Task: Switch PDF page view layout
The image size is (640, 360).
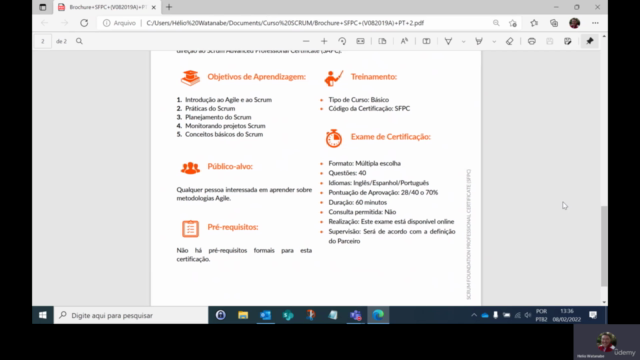Action: click(382, 41)
